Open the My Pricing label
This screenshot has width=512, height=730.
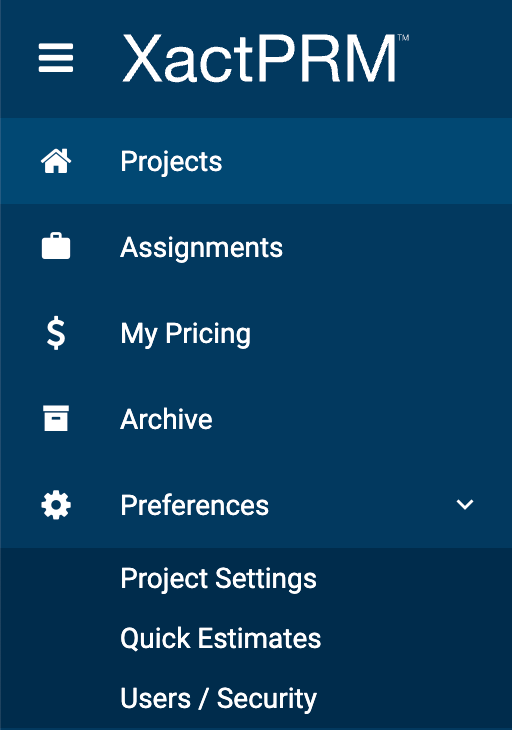[186, 334]
